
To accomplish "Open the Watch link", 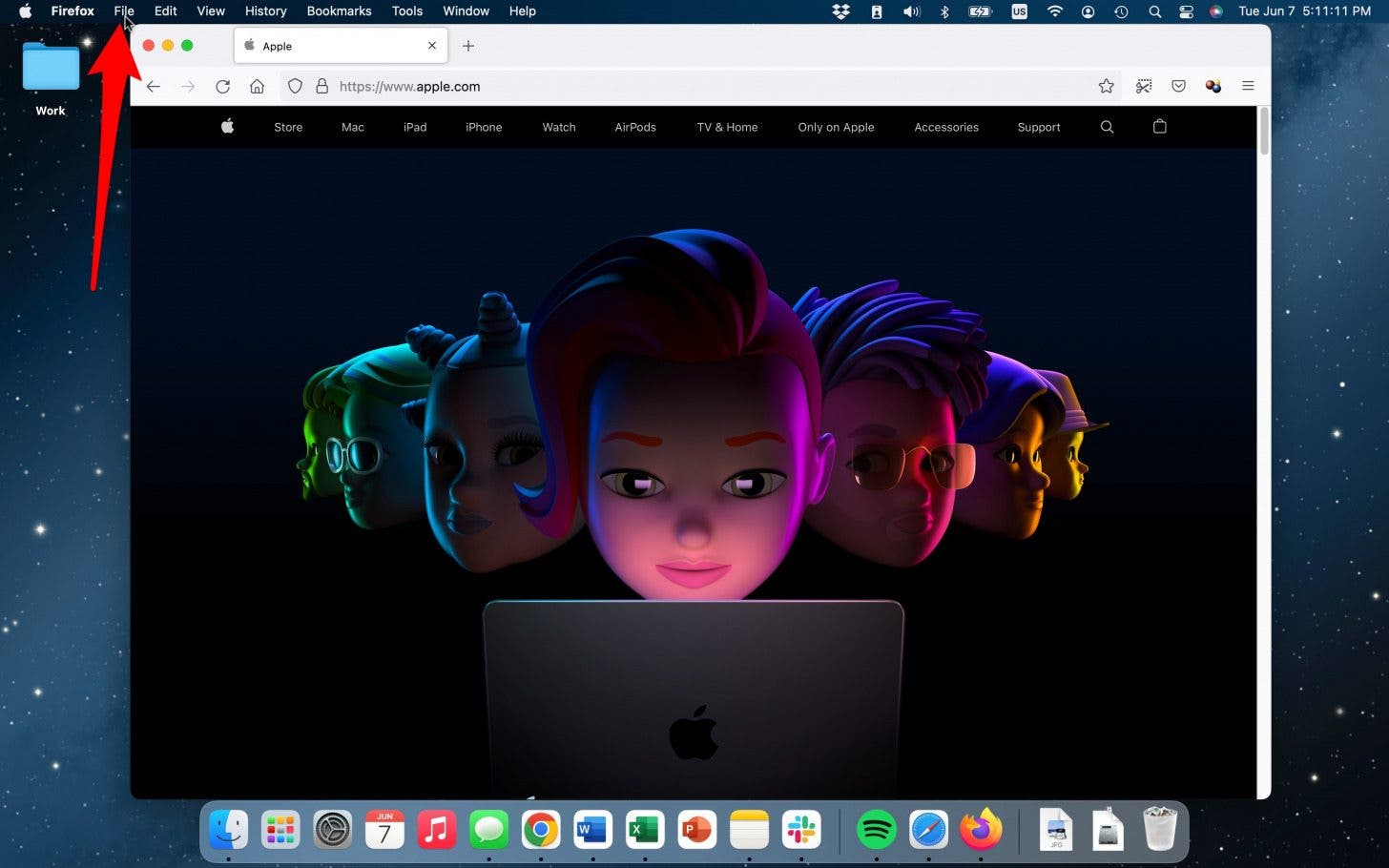I will click(x=559, y=127).
